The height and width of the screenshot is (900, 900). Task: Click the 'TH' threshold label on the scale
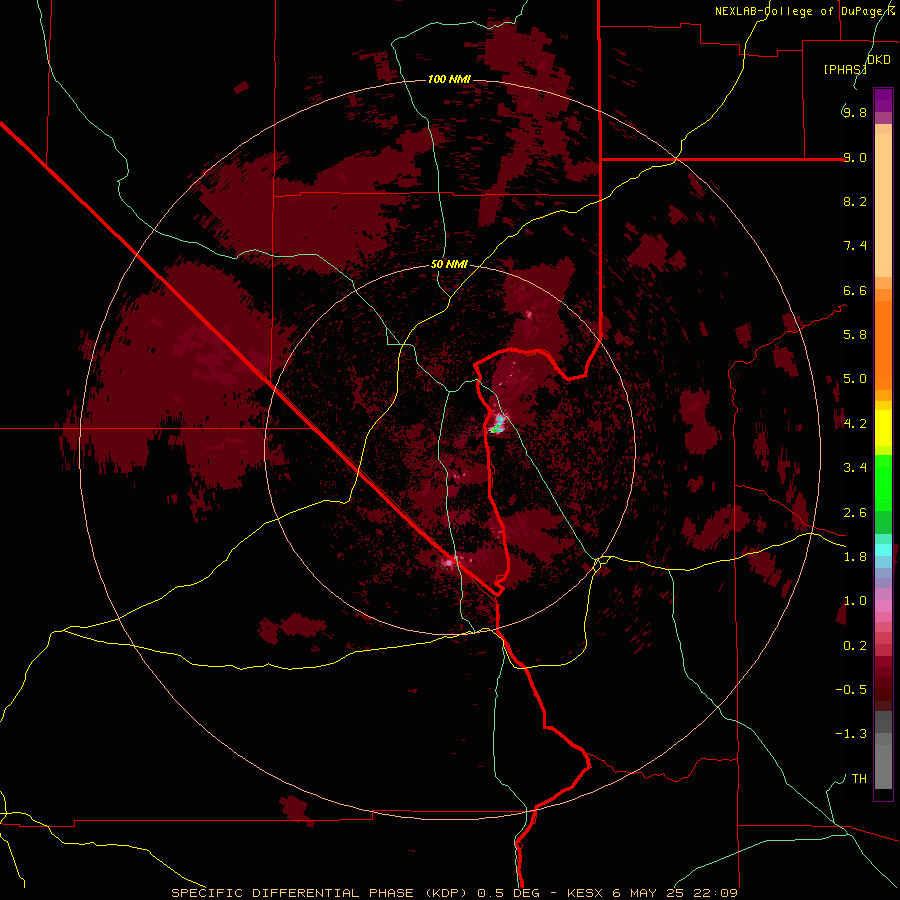pyautogui.click(x=859, y=779)
